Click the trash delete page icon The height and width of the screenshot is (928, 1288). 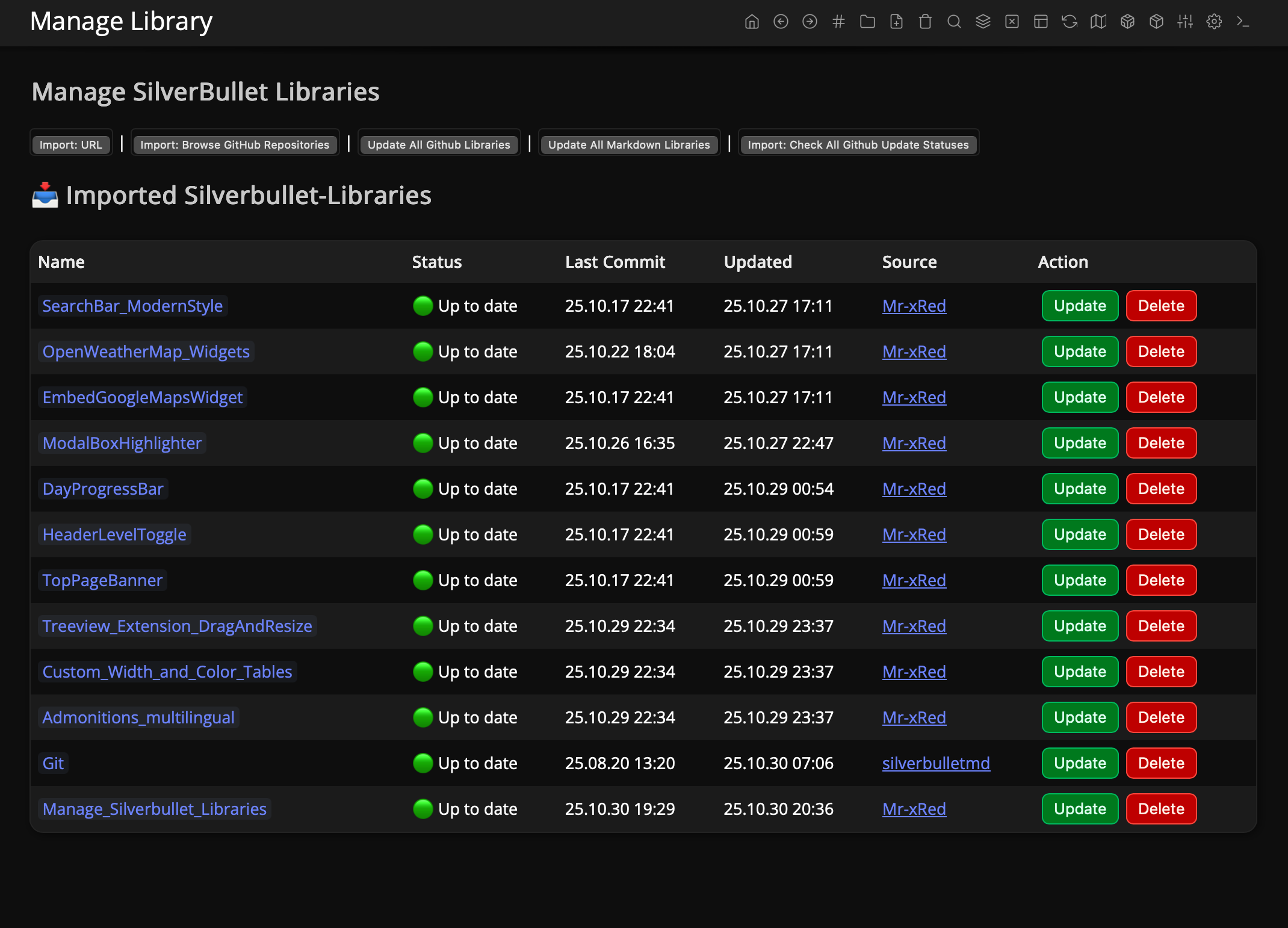click(925, 22)
